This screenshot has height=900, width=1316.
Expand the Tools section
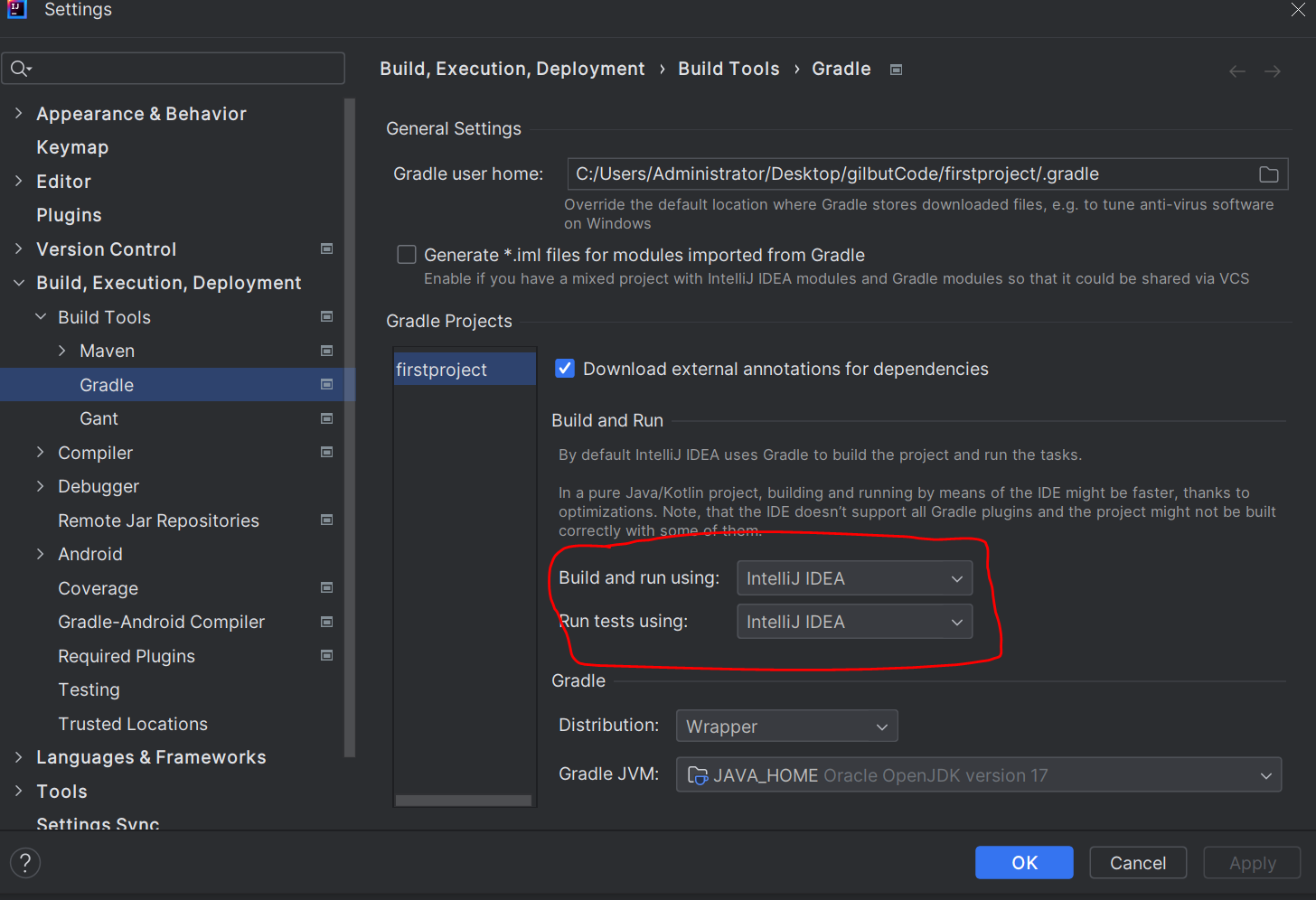click(x=19, y=791)
